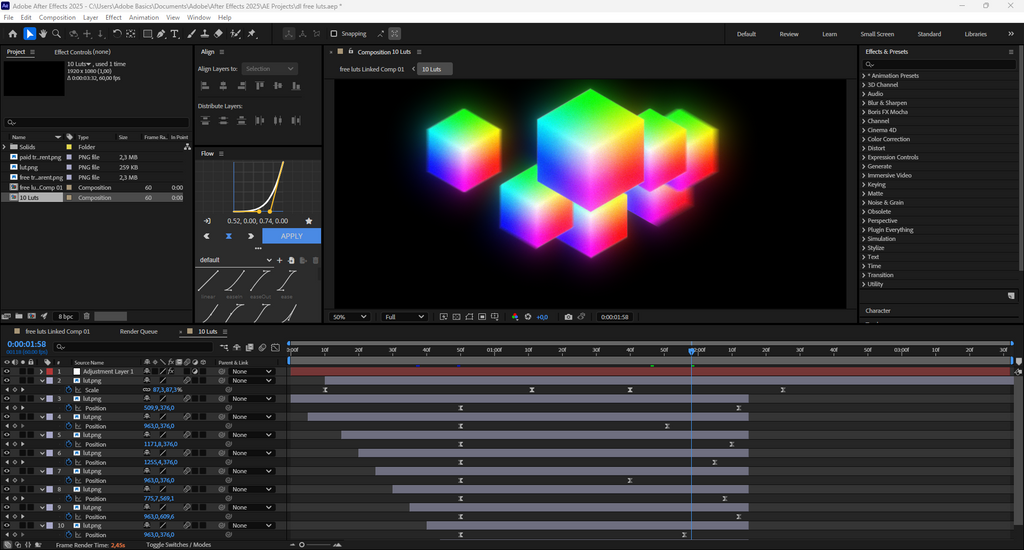The width and height of the screenshot is (1024, 550).
Task: Select the Rotation tool
Action: 117,34
